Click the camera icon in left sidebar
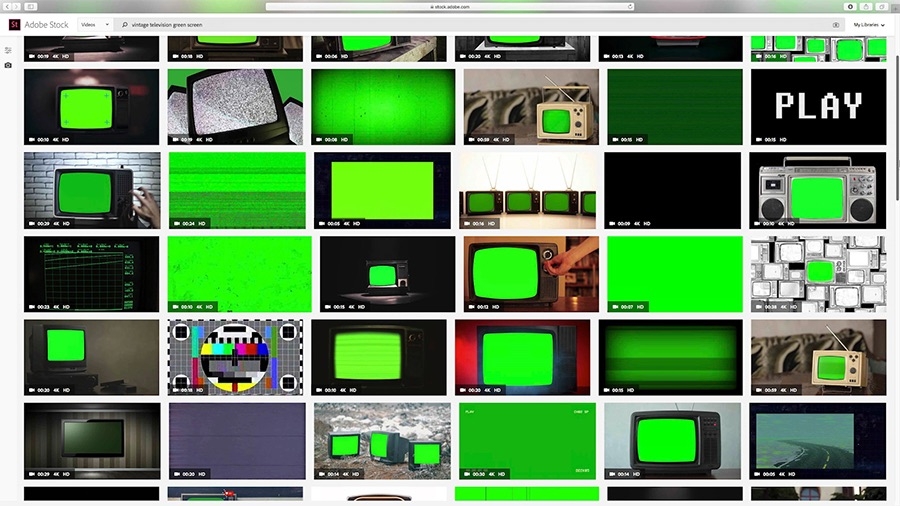The width and height of the screenshot is (900, 506). coord(8,65)
